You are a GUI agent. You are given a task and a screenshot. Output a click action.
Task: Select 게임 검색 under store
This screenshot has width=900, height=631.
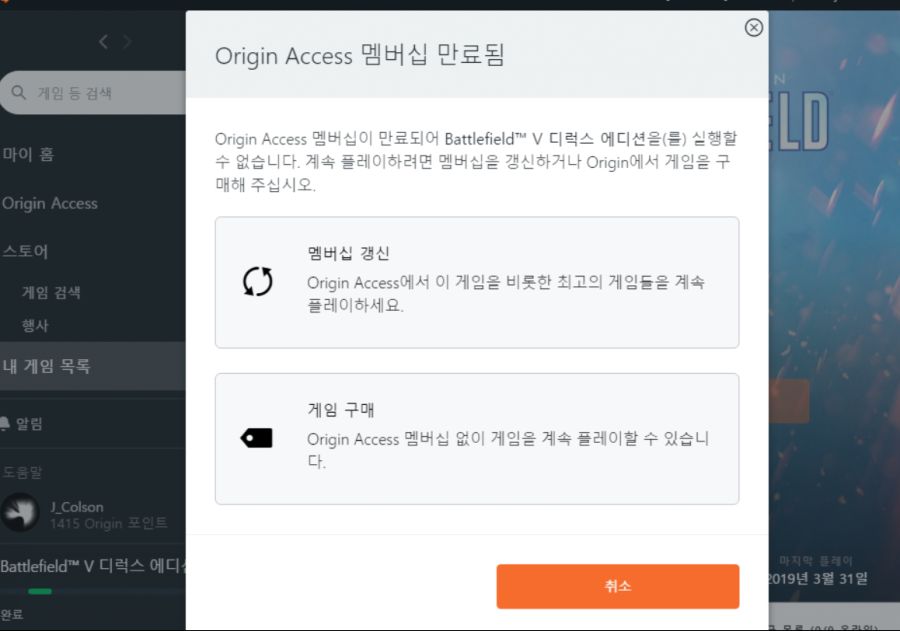pos(51,293)
